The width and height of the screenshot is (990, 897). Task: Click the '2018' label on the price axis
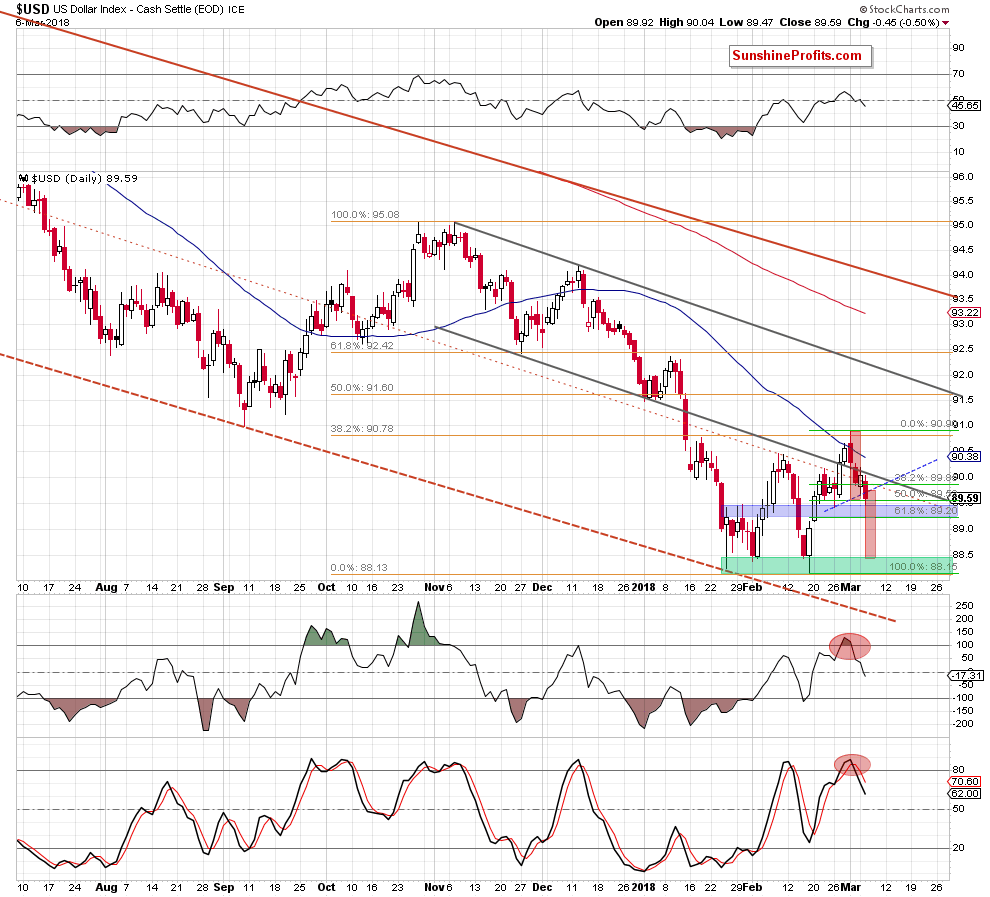point(643,588)
